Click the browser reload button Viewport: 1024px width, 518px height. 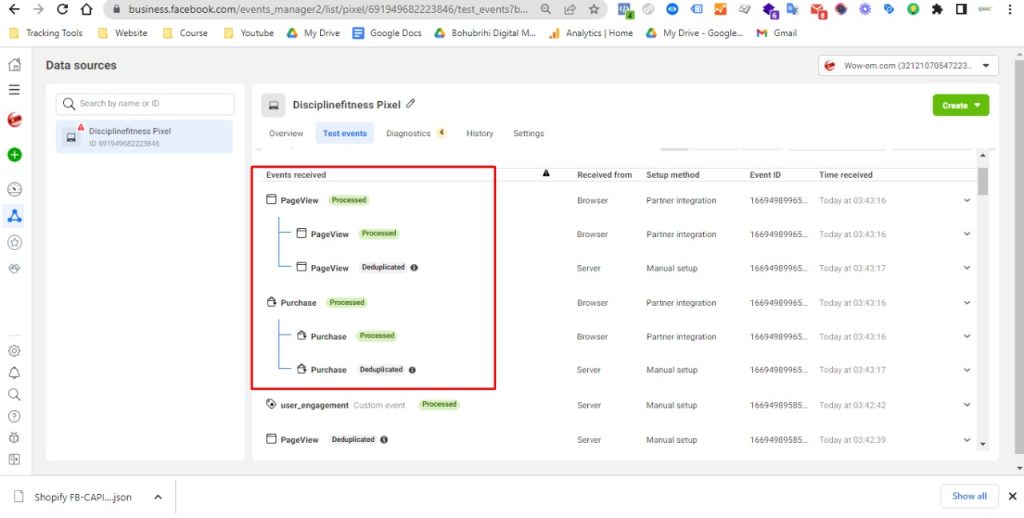(x=62, y=9)
